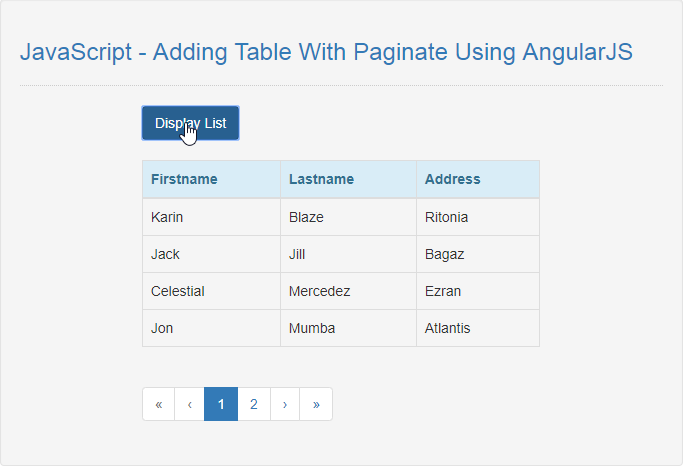Select the Mumba lastname cell
Viewport: 683px width, 466px height.
[x=348, y=328]
